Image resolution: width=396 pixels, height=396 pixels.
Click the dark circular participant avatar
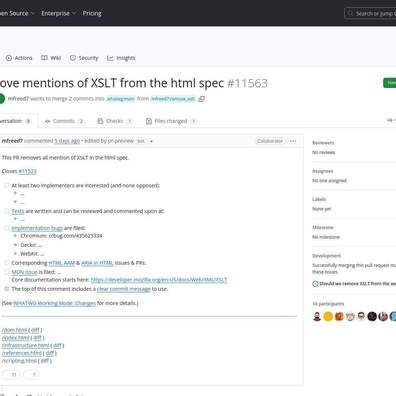pyautogui.click(x=372, y=316)
